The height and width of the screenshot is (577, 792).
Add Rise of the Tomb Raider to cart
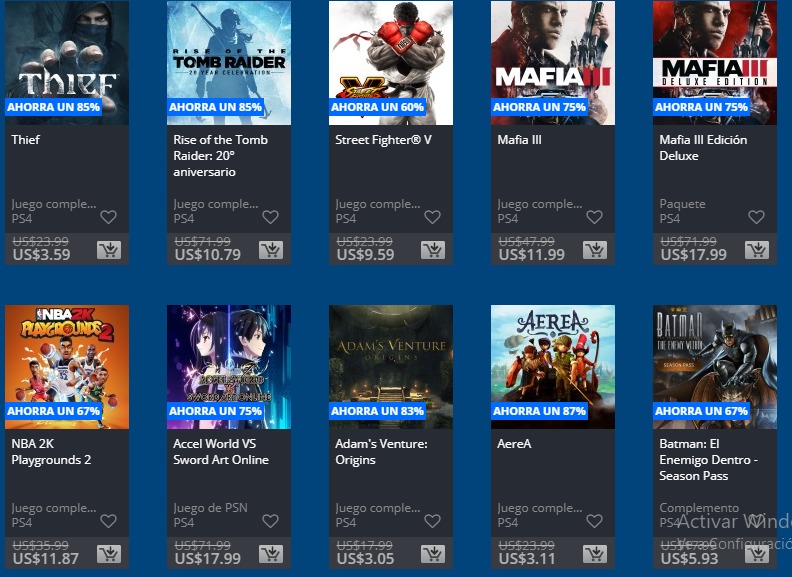[x=270, y=250]
